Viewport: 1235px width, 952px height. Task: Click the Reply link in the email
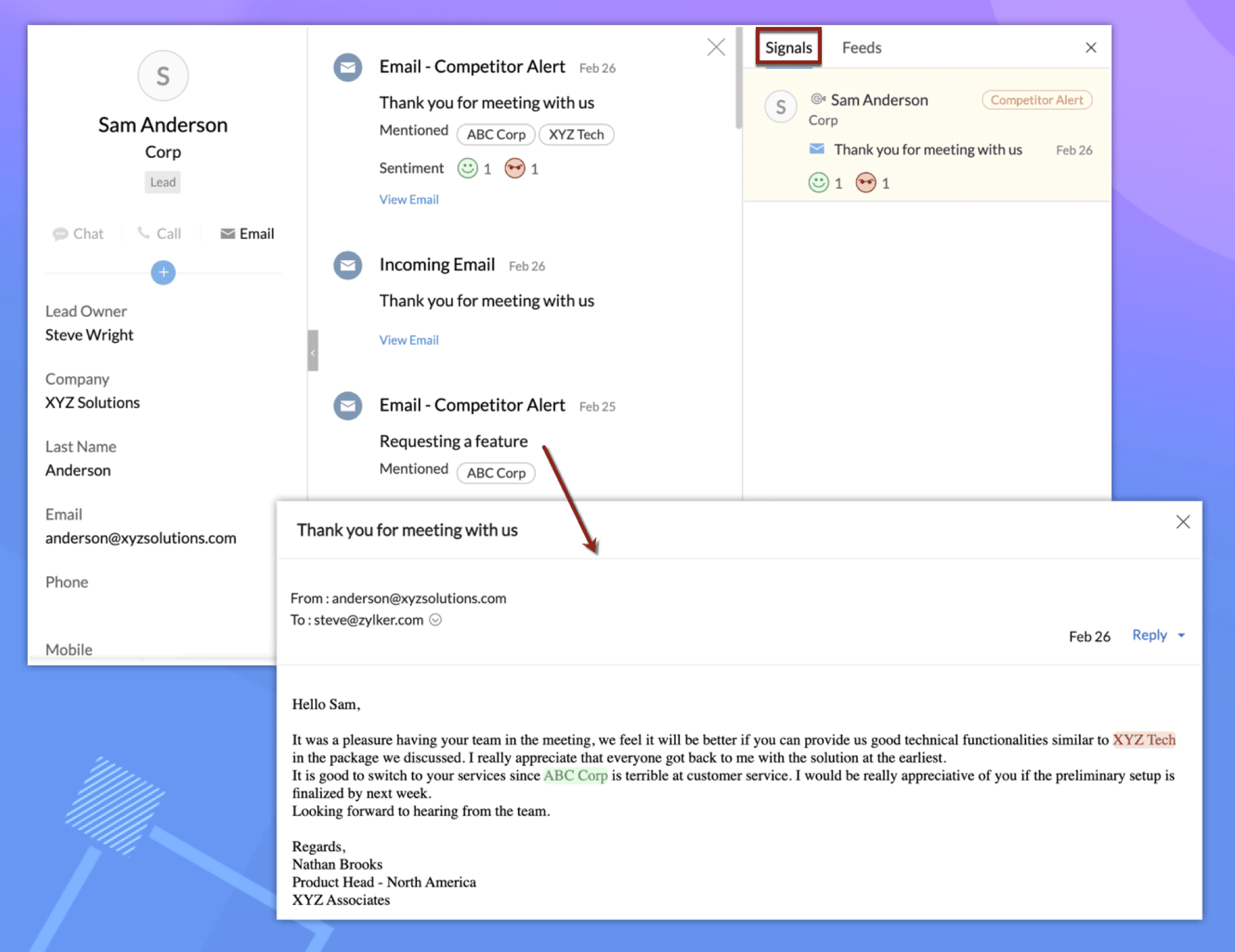coord(1149,635)
